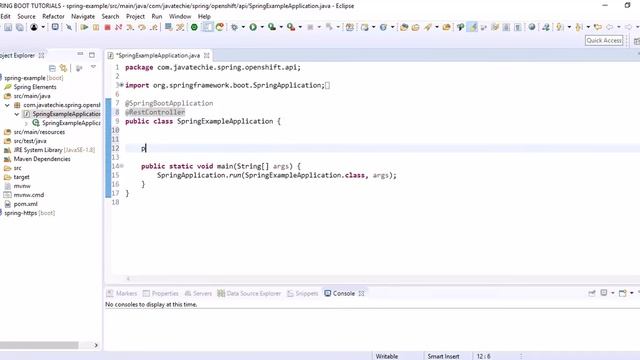Image resolution: width=640 pixels, height=360 pixels.
Task: Click the Disconnect debug icon
Action: click(x=119, y=27)
